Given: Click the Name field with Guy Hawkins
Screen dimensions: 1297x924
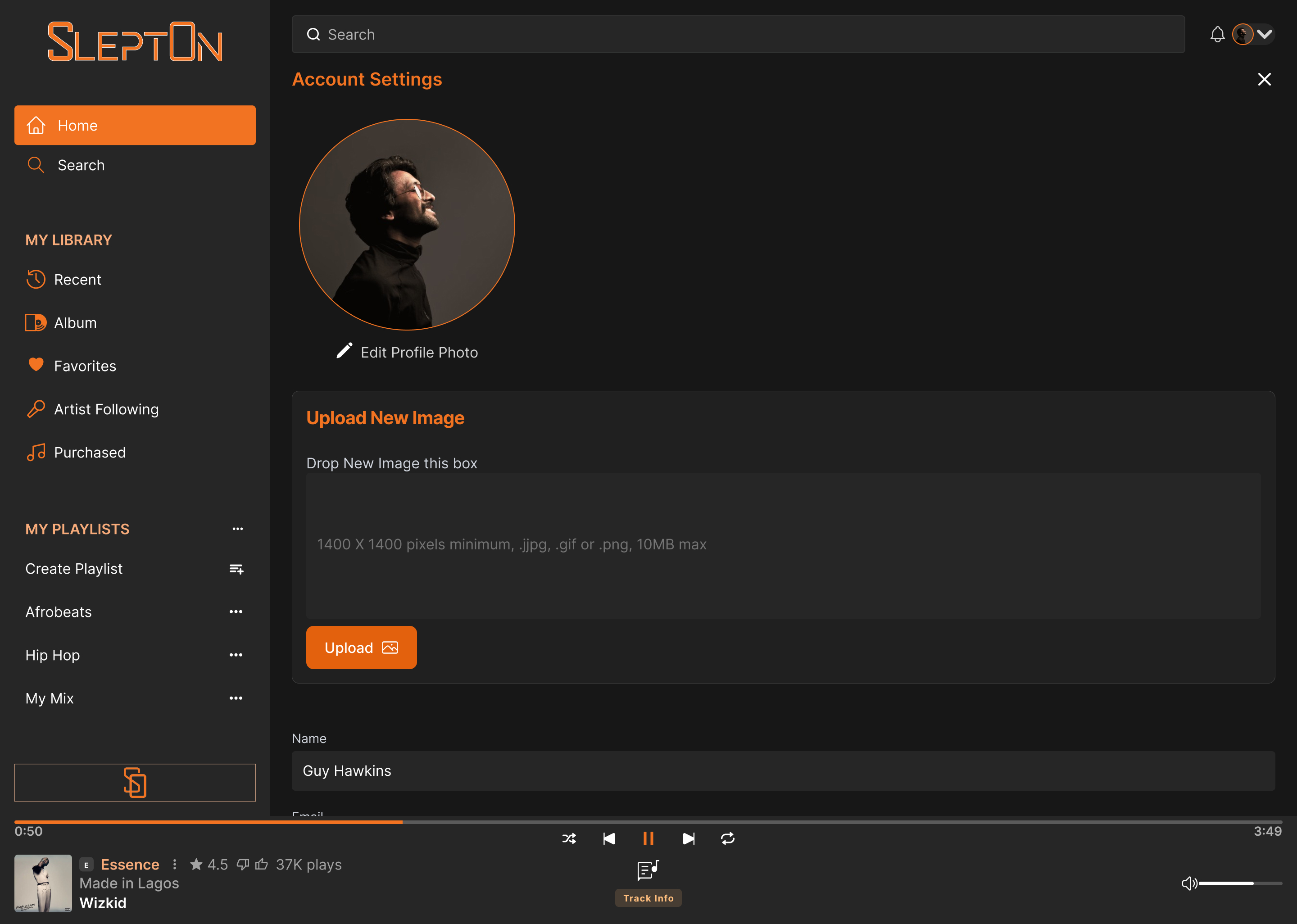Looking at the screenshot, I should click(783, 770).
